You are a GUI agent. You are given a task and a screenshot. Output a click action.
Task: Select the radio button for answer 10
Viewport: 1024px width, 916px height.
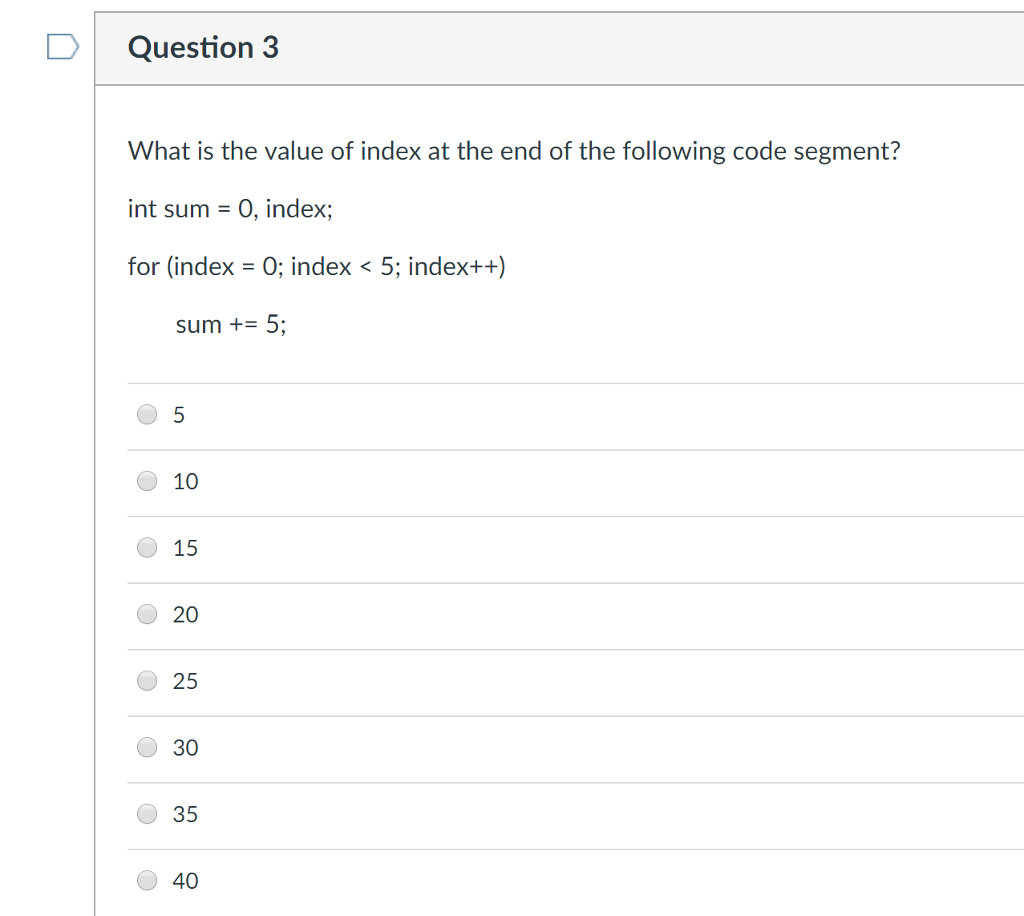pyautogui.click(x=146, y=481)
